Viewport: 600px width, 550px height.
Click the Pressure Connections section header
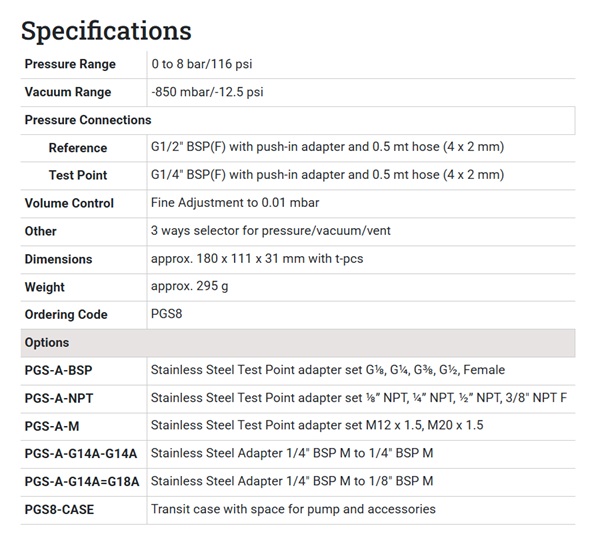tap(88, 120)
